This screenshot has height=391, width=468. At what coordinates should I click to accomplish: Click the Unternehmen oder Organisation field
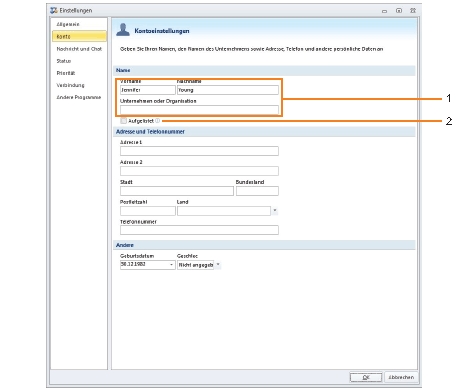[x=199, y=110]
